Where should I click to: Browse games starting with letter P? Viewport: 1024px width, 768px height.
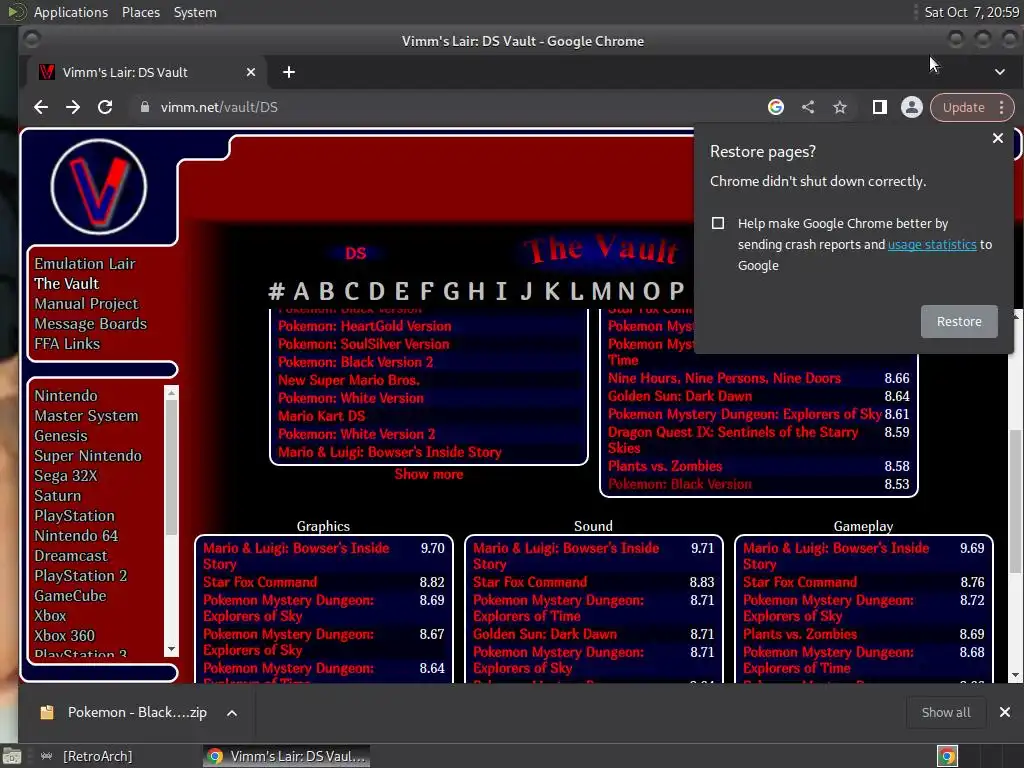click(x=677, y=291)
